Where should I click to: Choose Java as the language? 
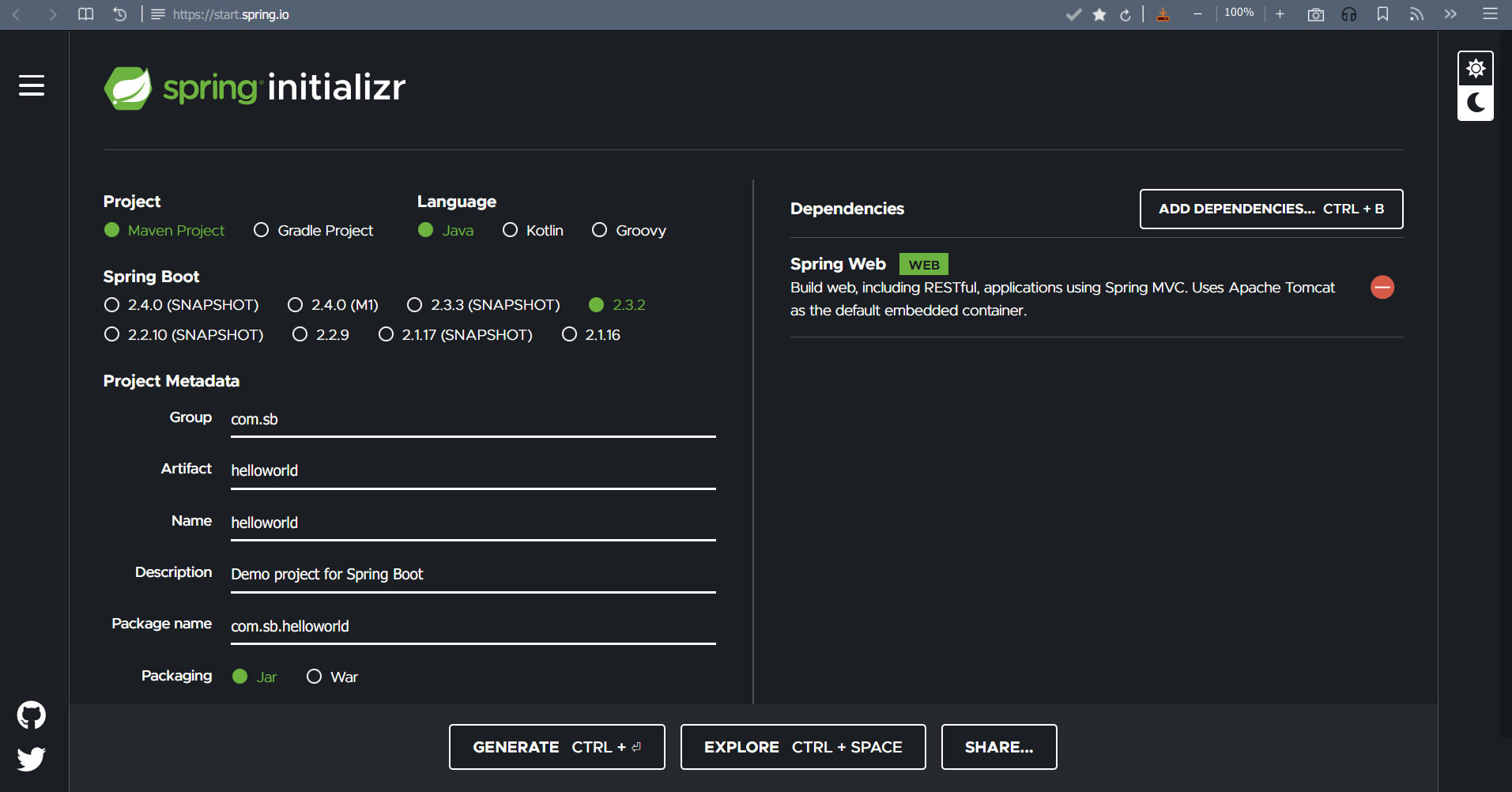pyautogui.click(x=446, y=230)
